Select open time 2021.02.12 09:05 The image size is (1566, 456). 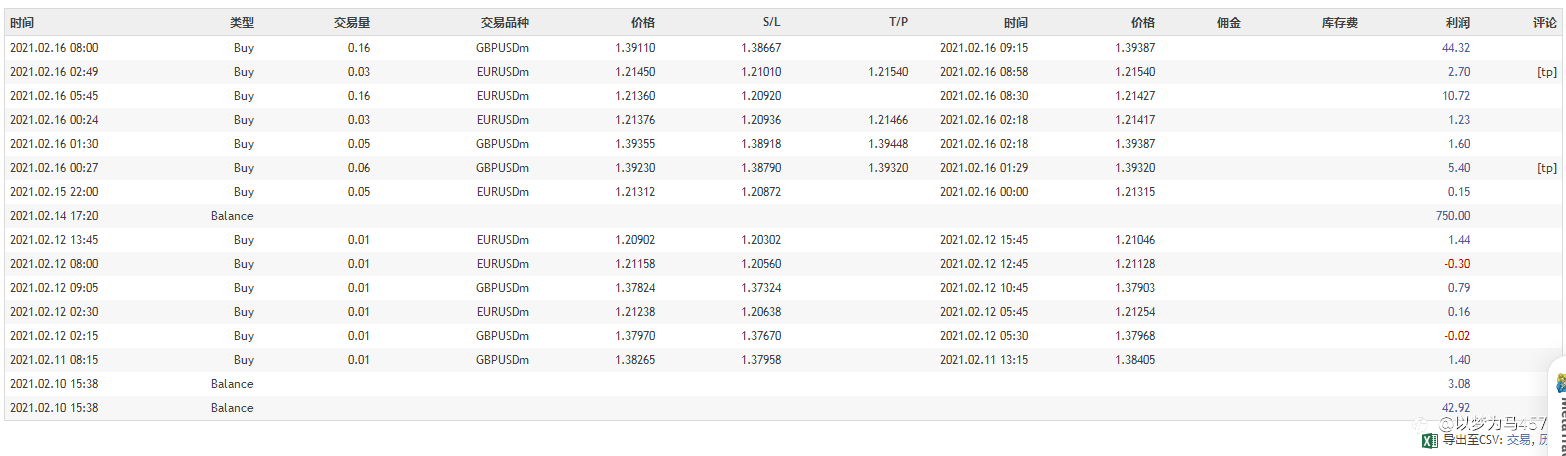point(54,288)
